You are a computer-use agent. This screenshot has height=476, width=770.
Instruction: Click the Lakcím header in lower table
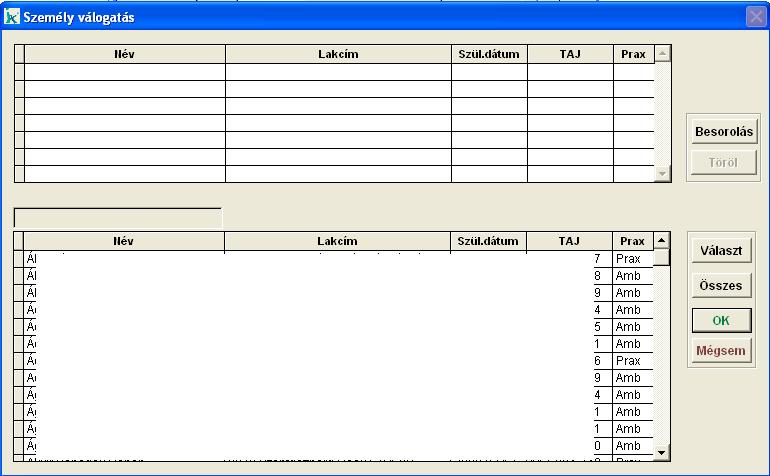point(337,241)
